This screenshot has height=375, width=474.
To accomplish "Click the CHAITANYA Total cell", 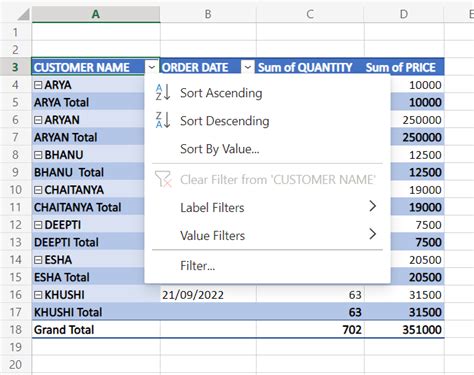I will pos(88,207).
